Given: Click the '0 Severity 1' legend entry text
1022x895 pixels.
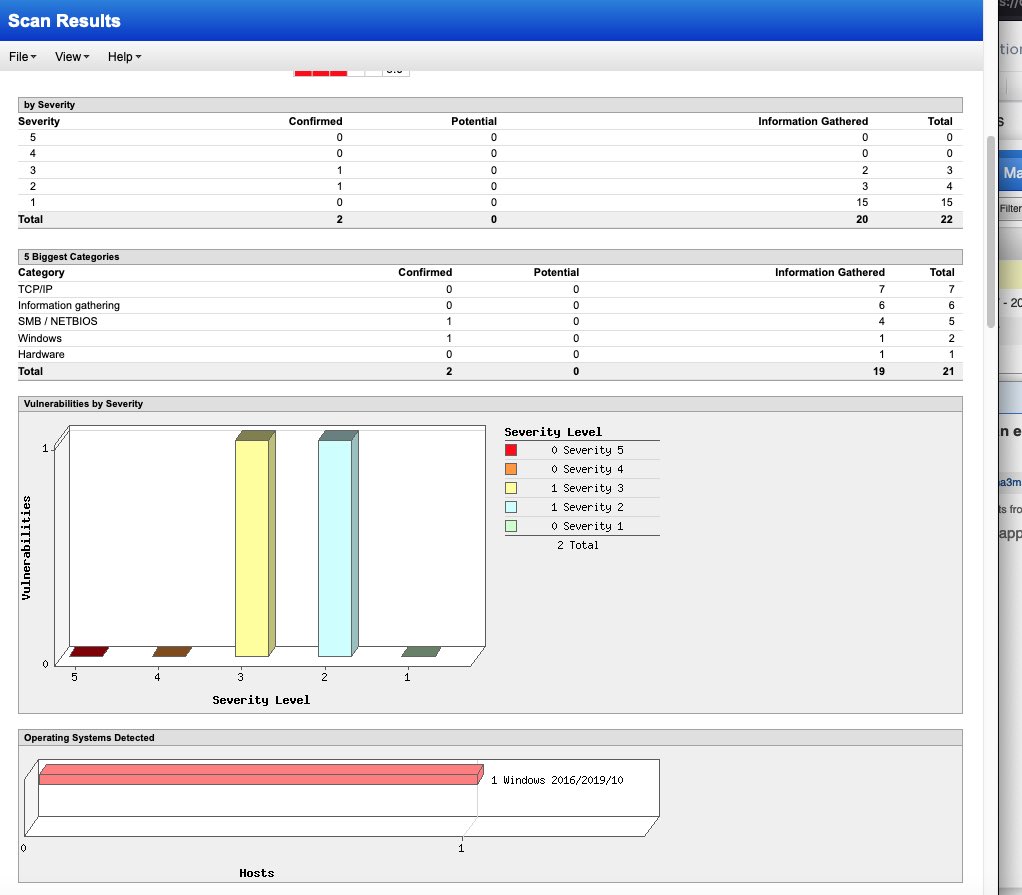Looking at the screenshot, I should (587, 526).
